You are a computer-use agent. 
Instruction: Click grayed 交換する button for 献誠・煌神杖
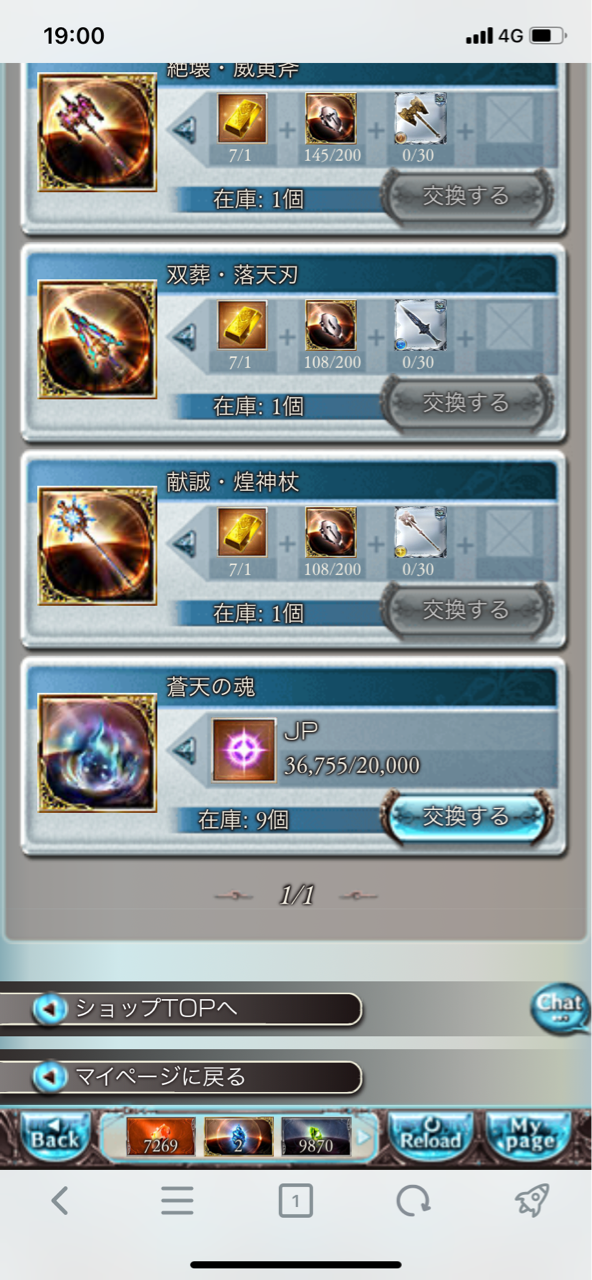[x=467, y=609]
